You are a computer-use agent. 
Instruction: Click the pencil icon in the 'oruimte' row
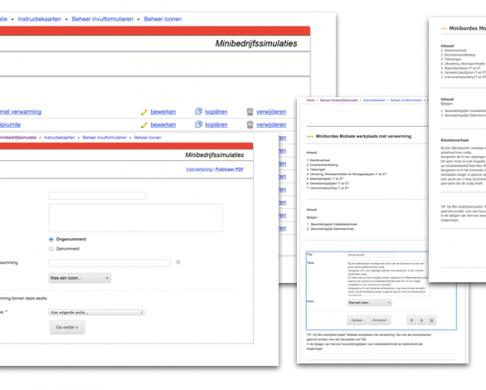144,125
